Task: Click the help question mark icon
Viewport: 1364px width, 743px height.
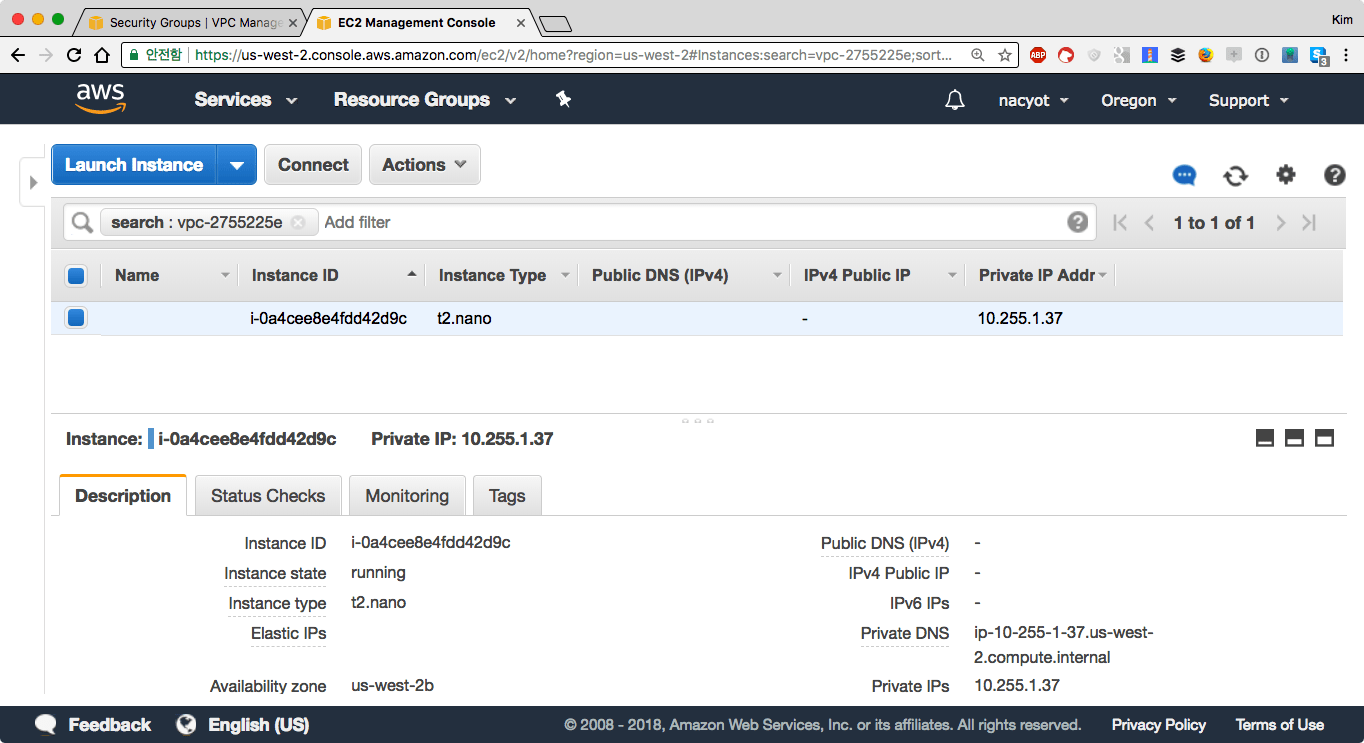Action: (x=1334, y=175)
